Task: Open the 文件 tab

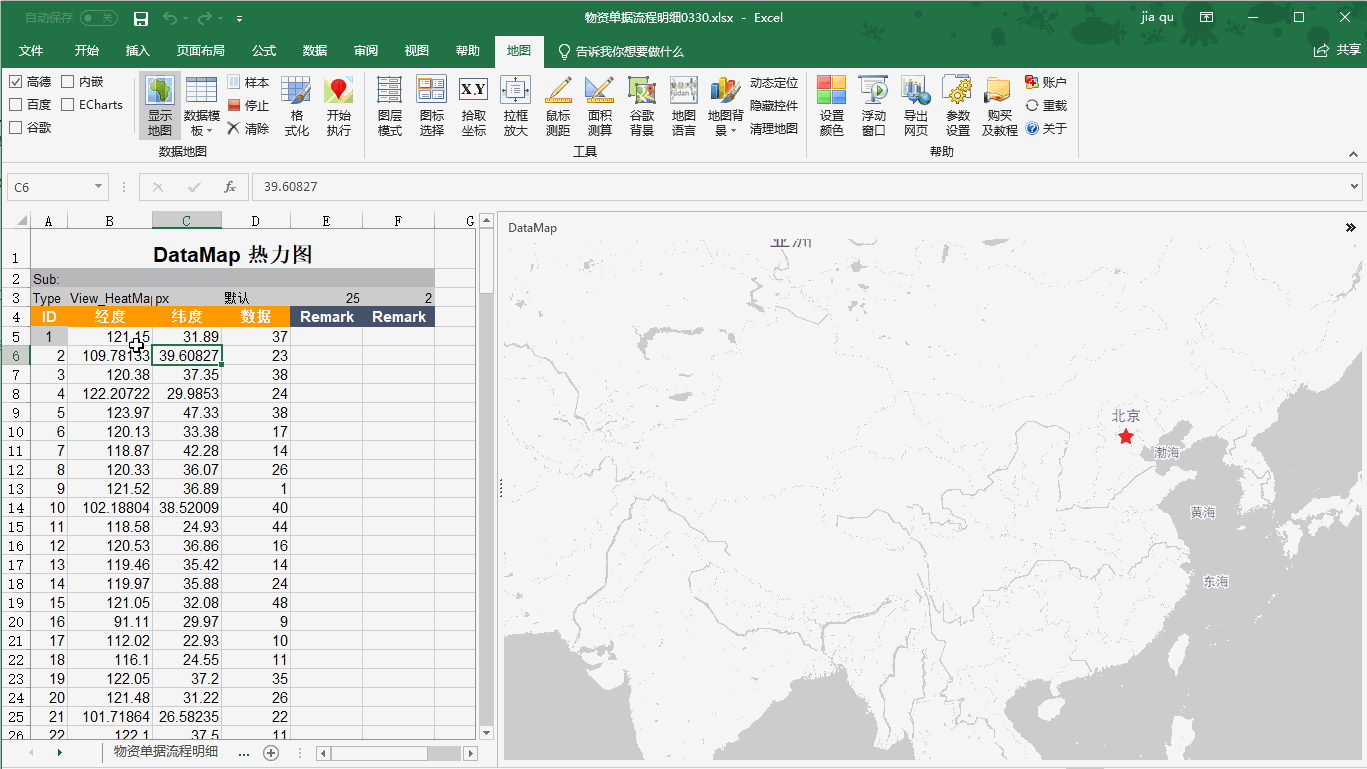Action: [31, 51]
